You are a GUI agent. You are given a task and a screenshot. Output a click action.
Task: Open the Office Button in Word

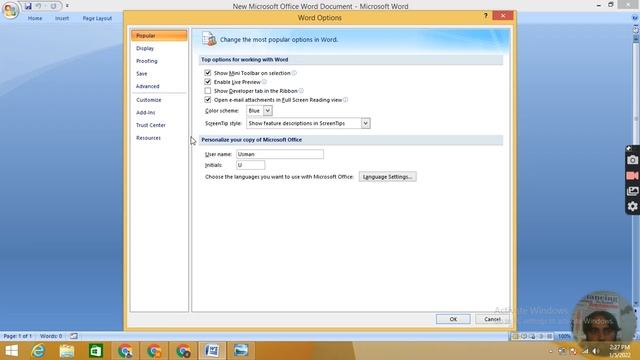point(10,9)
